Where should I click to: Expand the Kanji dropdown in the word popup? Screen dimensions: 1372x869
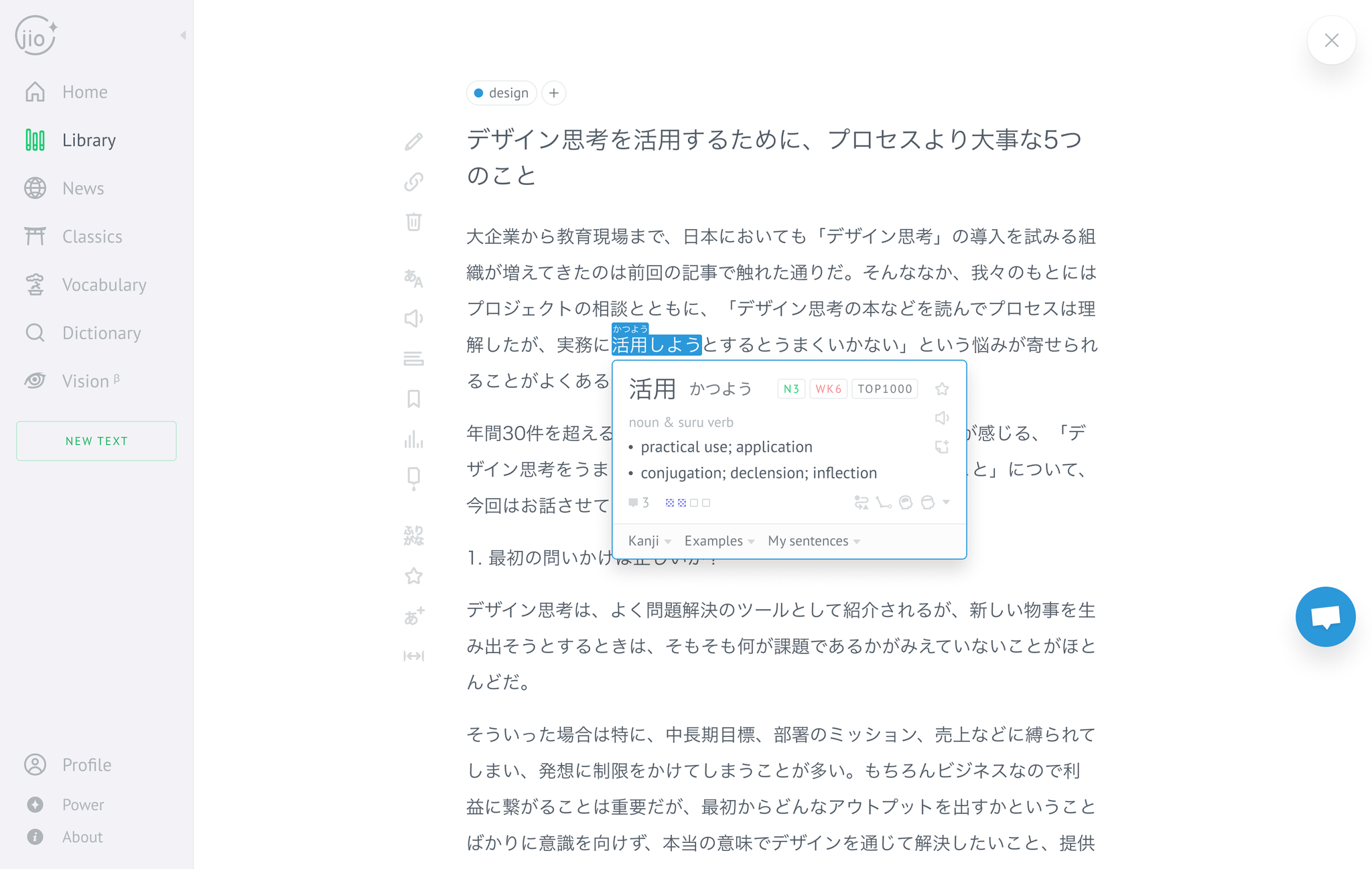(x=647, y=540)
